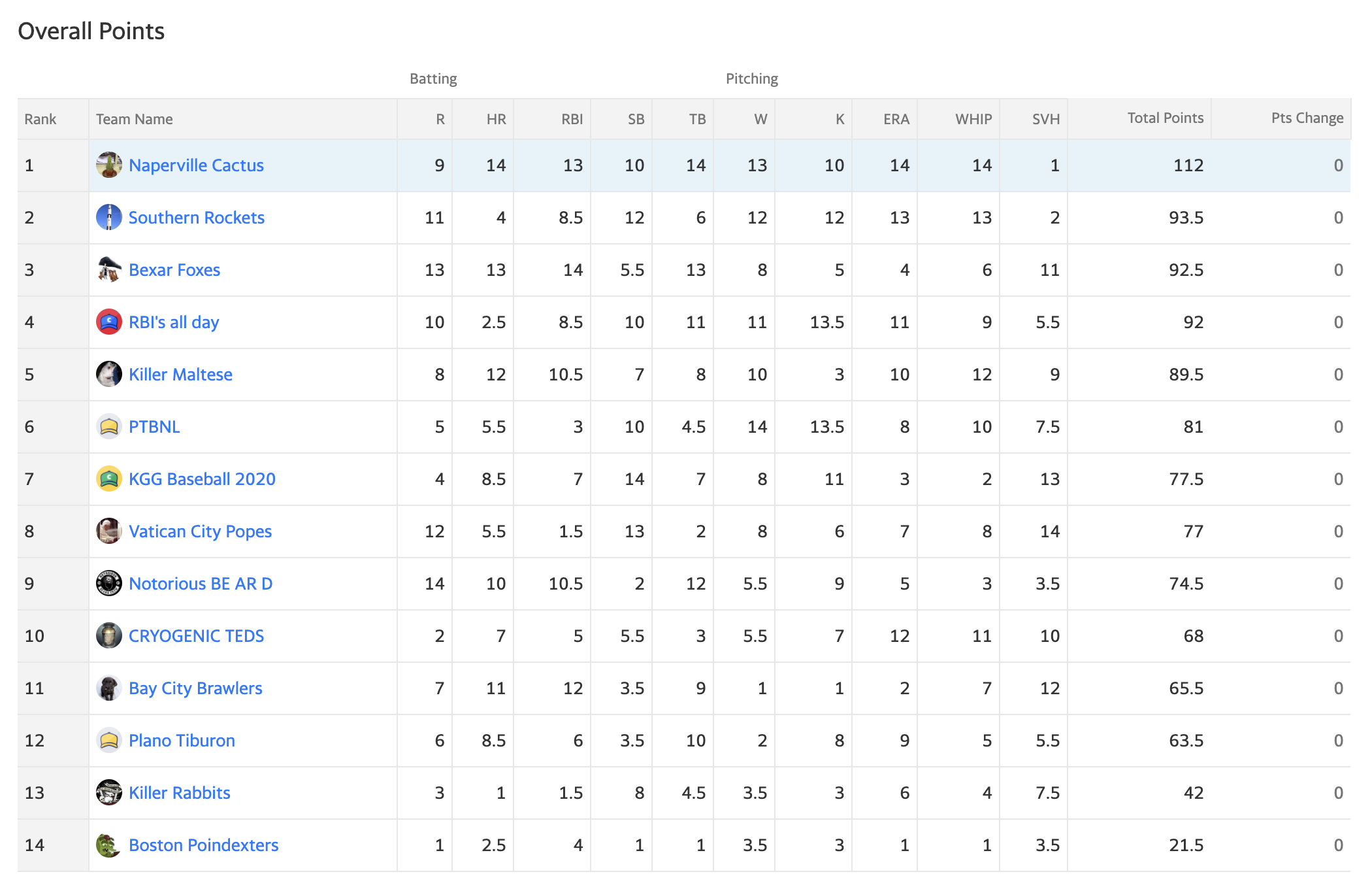Open the Vatican City Popes team link
This screenshot has width=1372, height=889.
200,531
